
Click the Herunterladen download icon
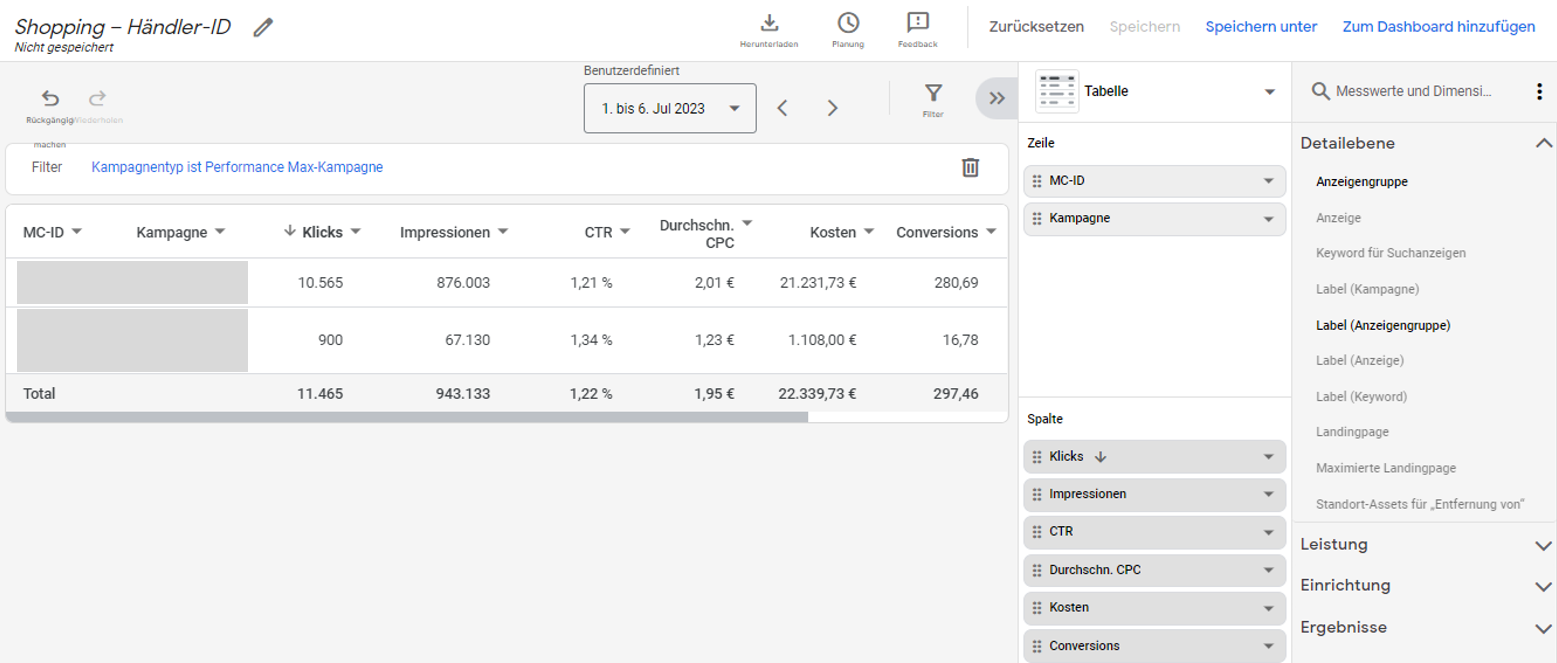[769, 23]
